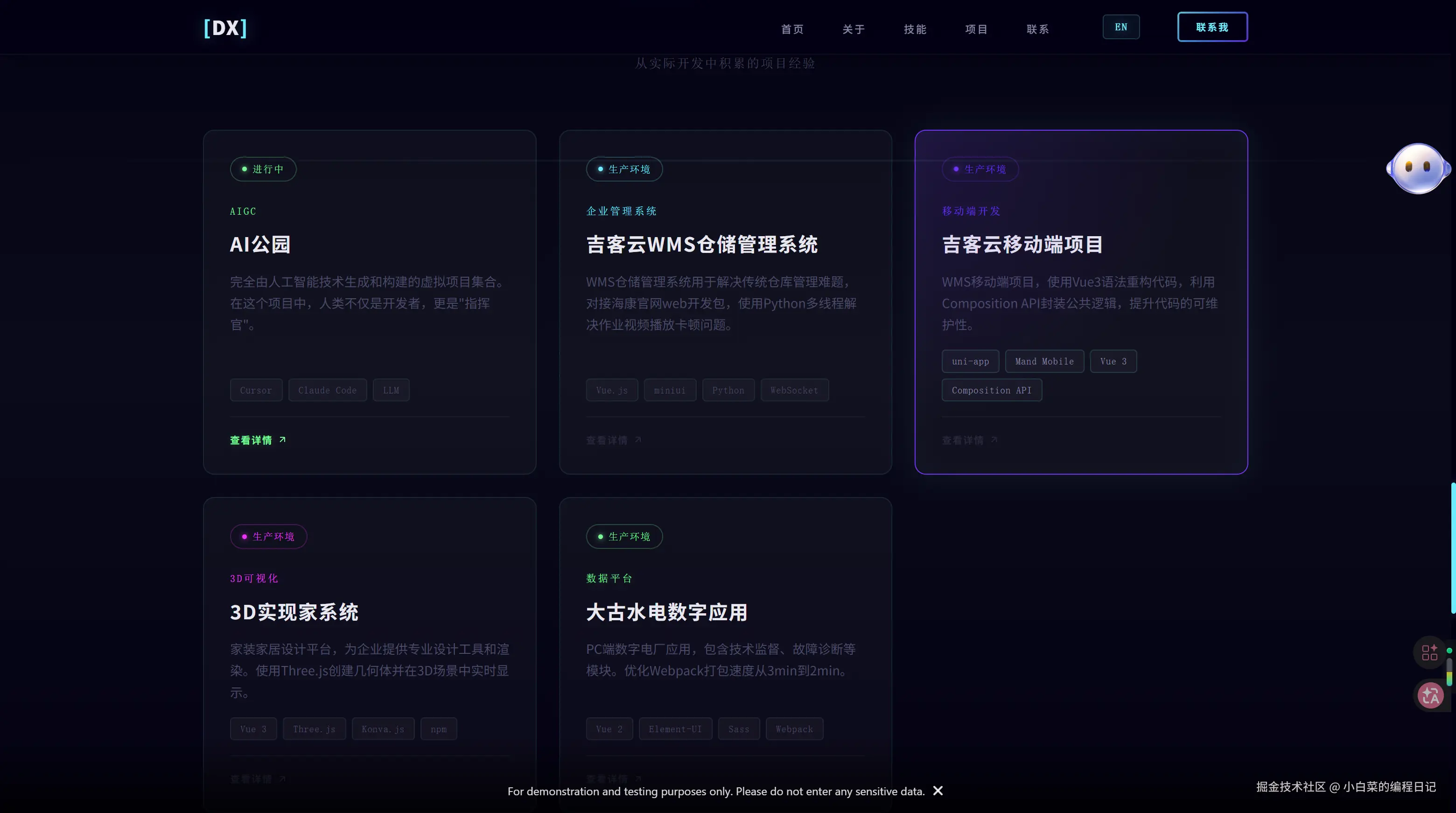Dismiss the demonstration notice with X
This screenshot has width=1456, height=813.
pos(938,791)
